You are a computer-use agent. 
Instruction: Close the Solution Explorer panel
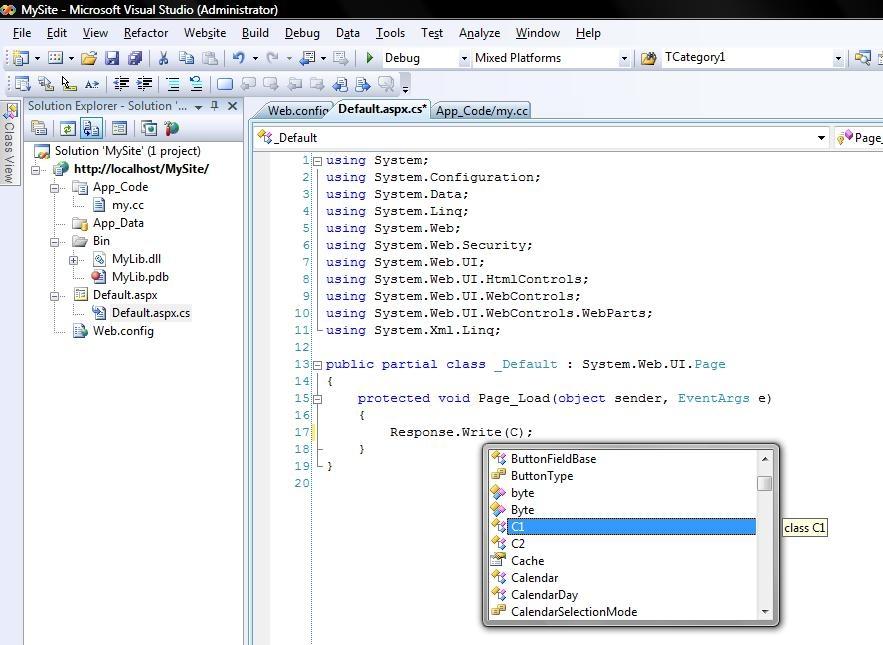233,105
